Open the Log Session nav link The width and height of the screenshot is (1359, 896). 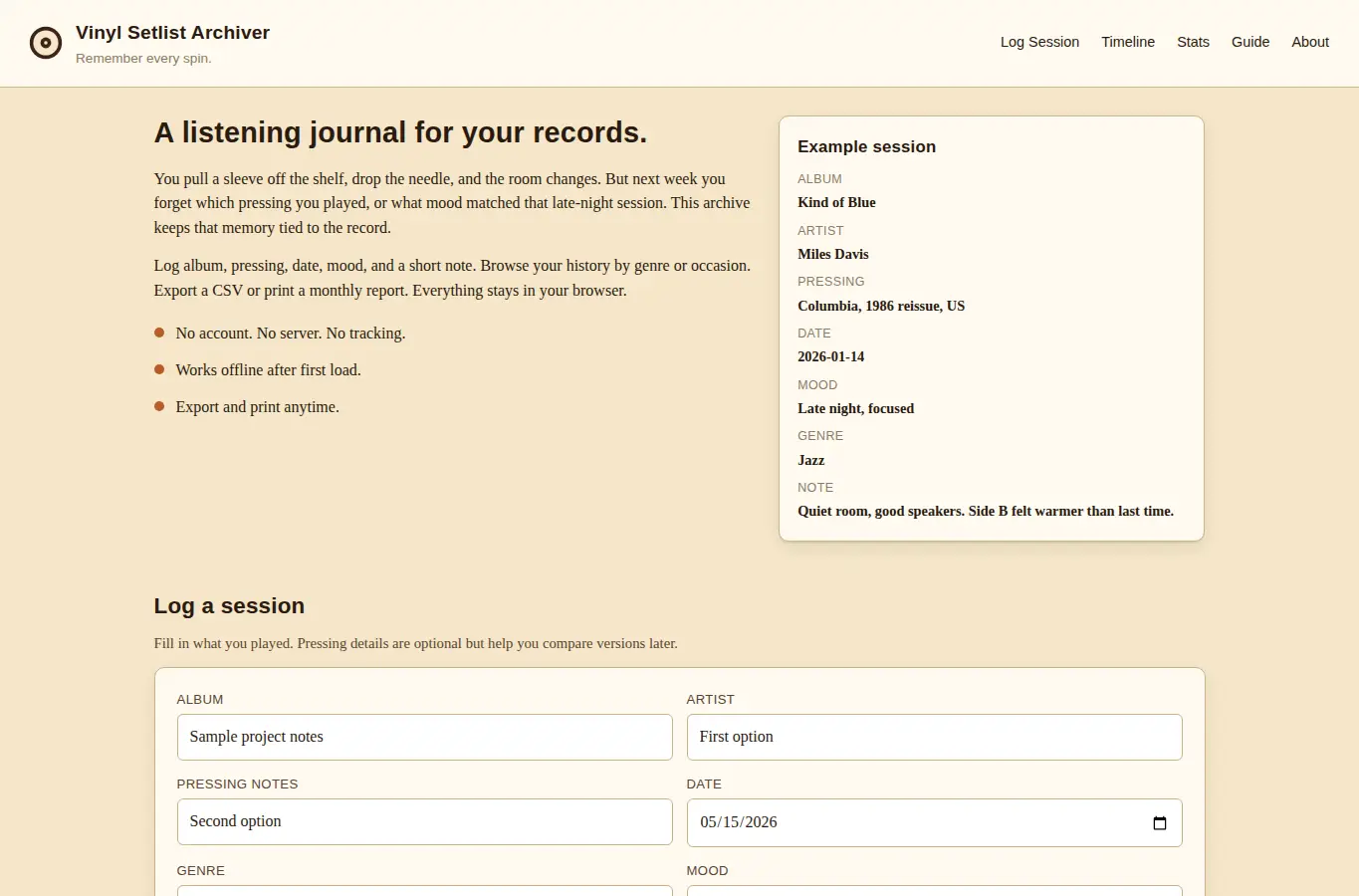coord(1039,42)
